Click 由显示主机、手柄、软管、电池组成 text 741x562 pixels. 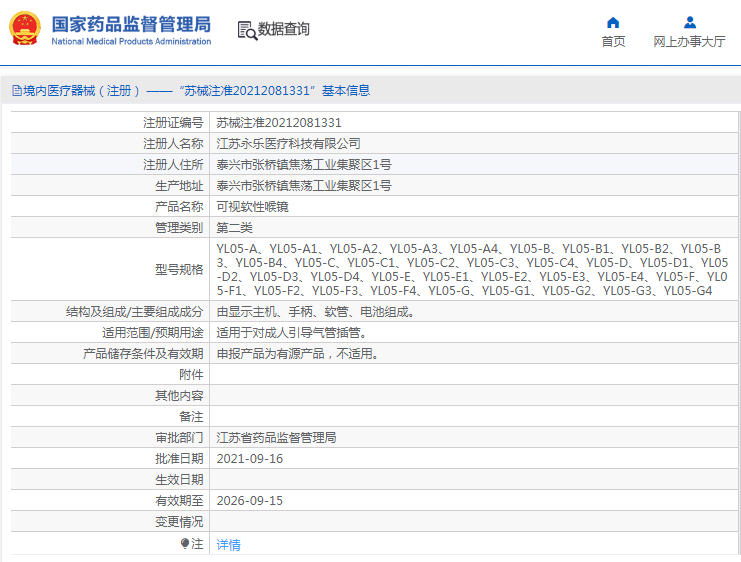tap(315, 312)
